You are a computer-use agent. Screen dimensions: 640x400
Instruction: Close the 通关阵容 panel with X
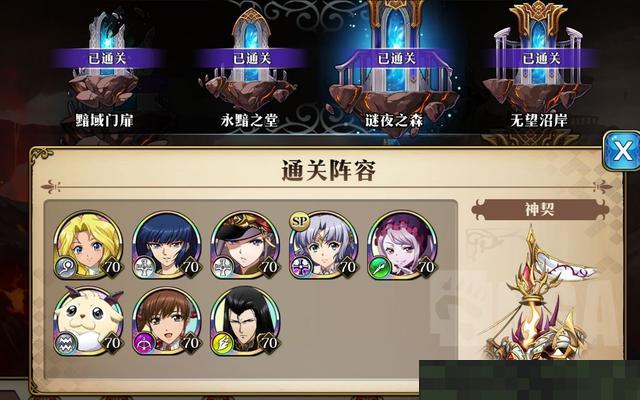pyautogui.click(x=622, y=151)
